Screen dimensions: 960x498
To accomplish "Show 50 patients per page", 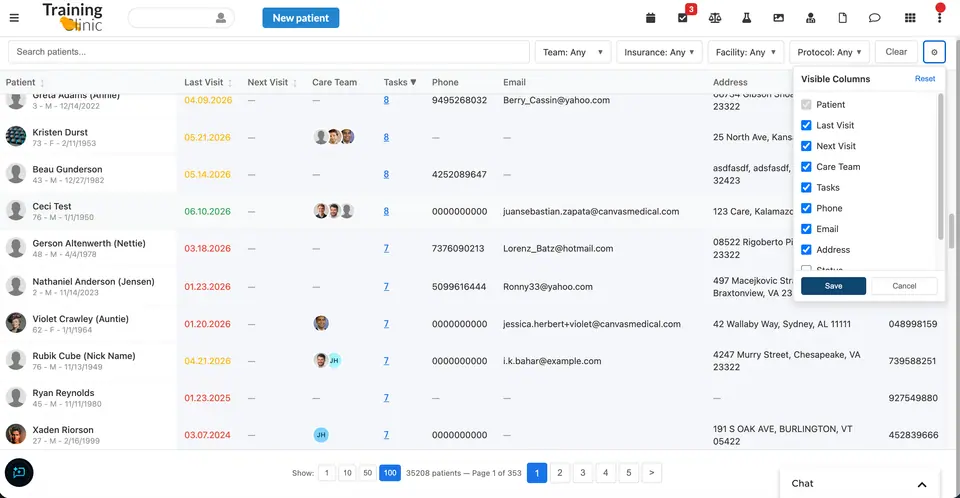I will [x=367, y=473].
